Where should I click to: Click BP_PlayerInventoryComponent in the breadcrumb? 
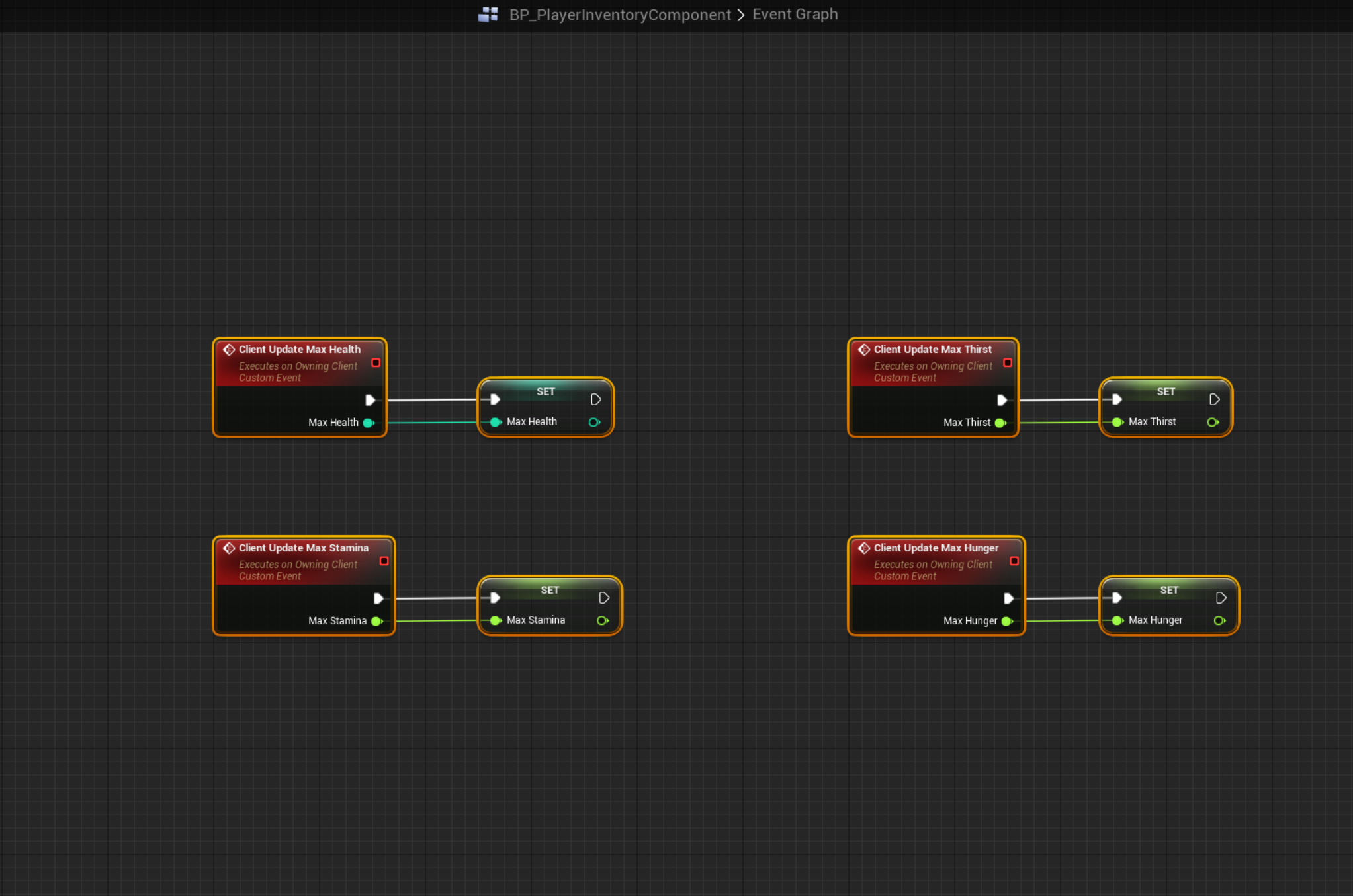pyautogui.click(x=619, y=15)
